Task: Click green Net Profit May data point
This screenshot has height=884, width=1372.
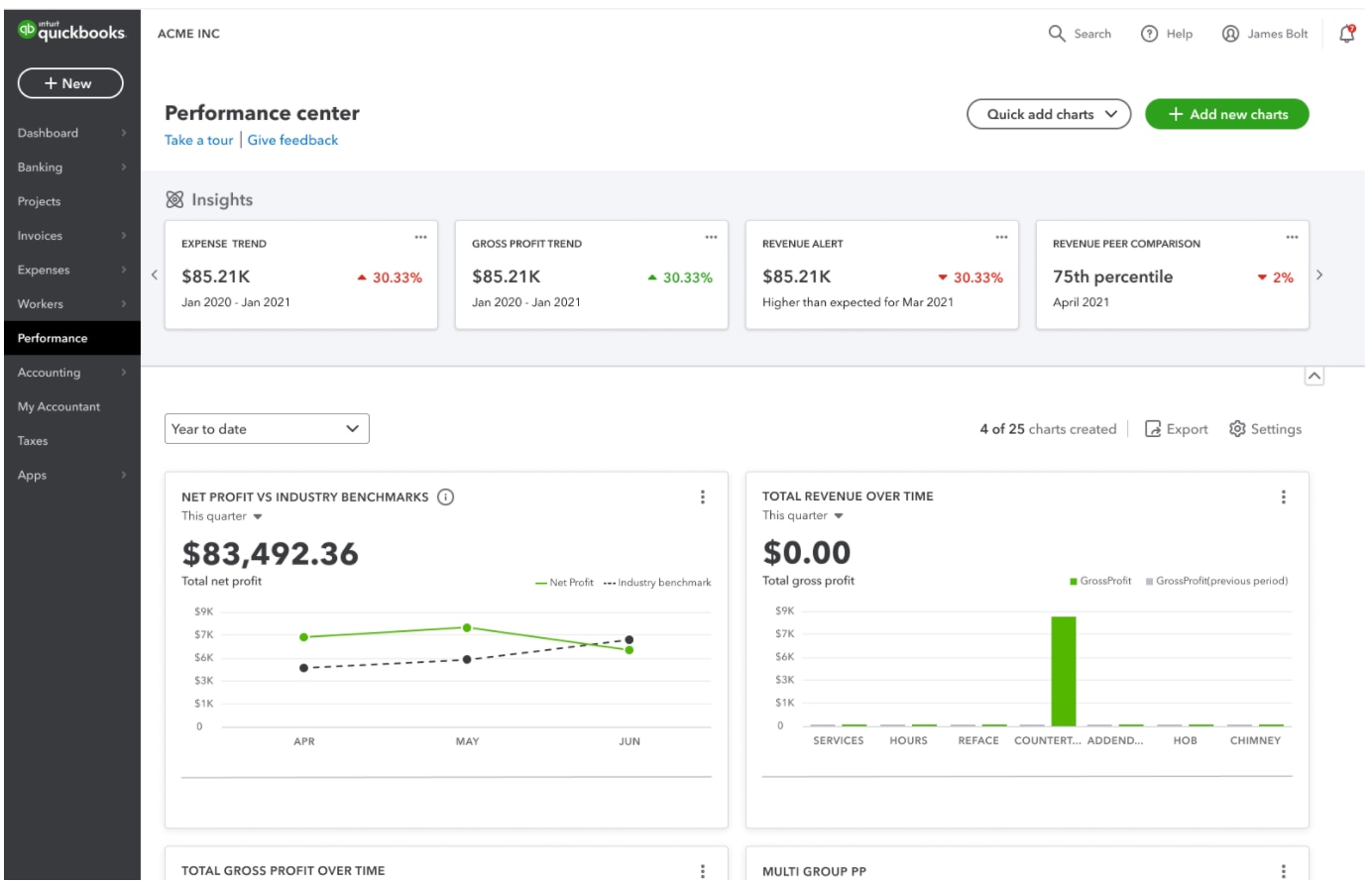Action: tap(467, 628)
